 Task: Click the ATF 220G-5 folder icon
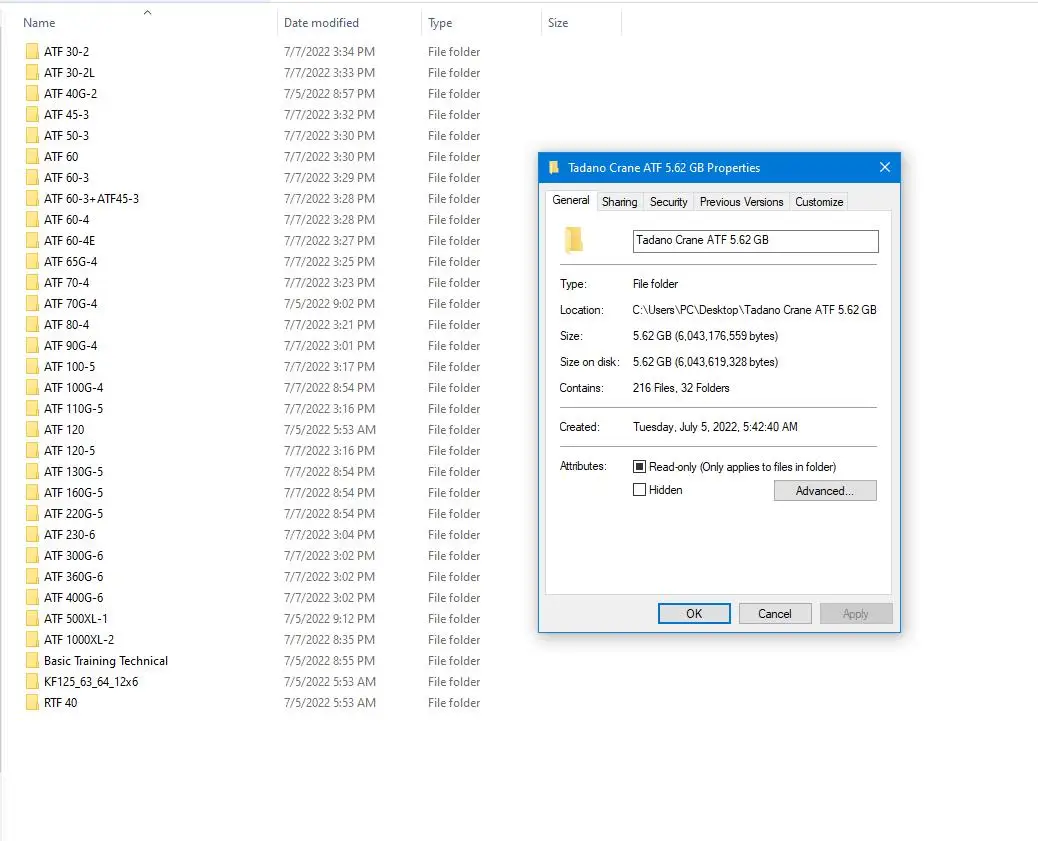click(32, 514)
